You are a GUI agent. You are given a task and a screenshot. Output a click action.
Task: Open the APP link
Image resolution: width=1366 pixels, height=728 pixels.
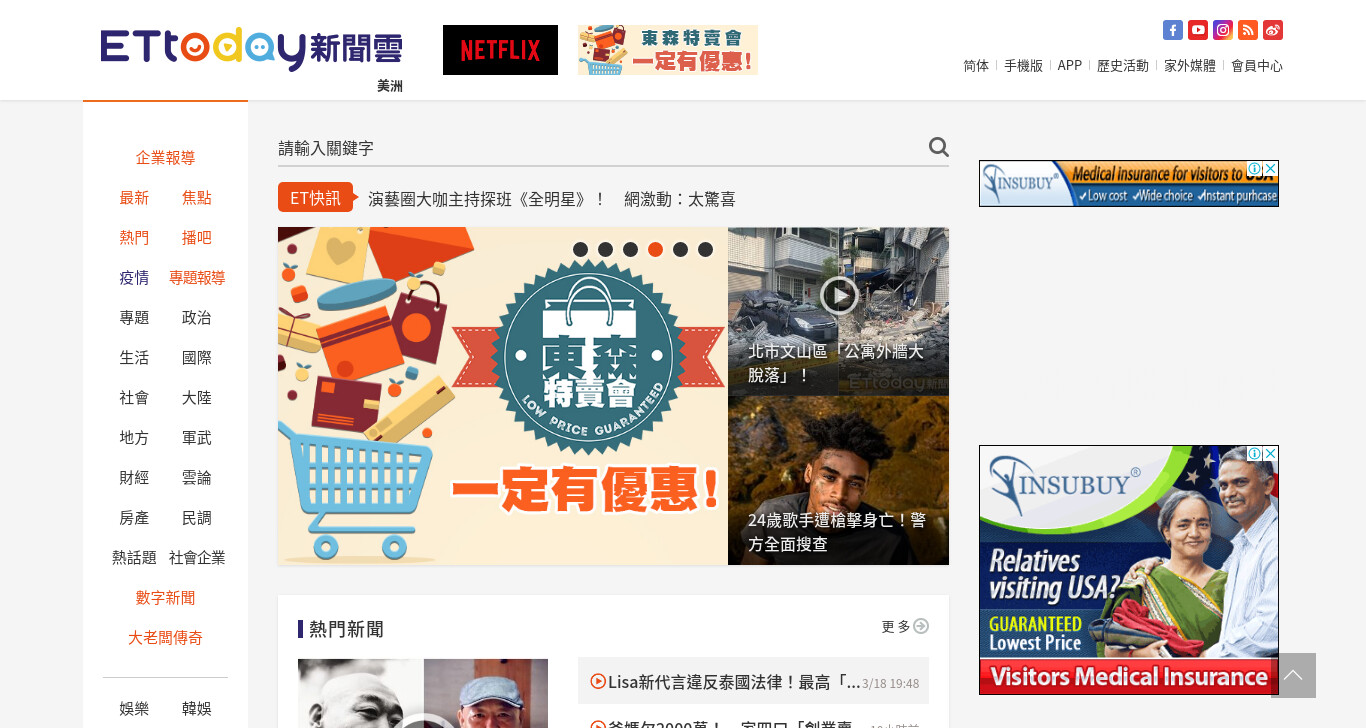1070,66
